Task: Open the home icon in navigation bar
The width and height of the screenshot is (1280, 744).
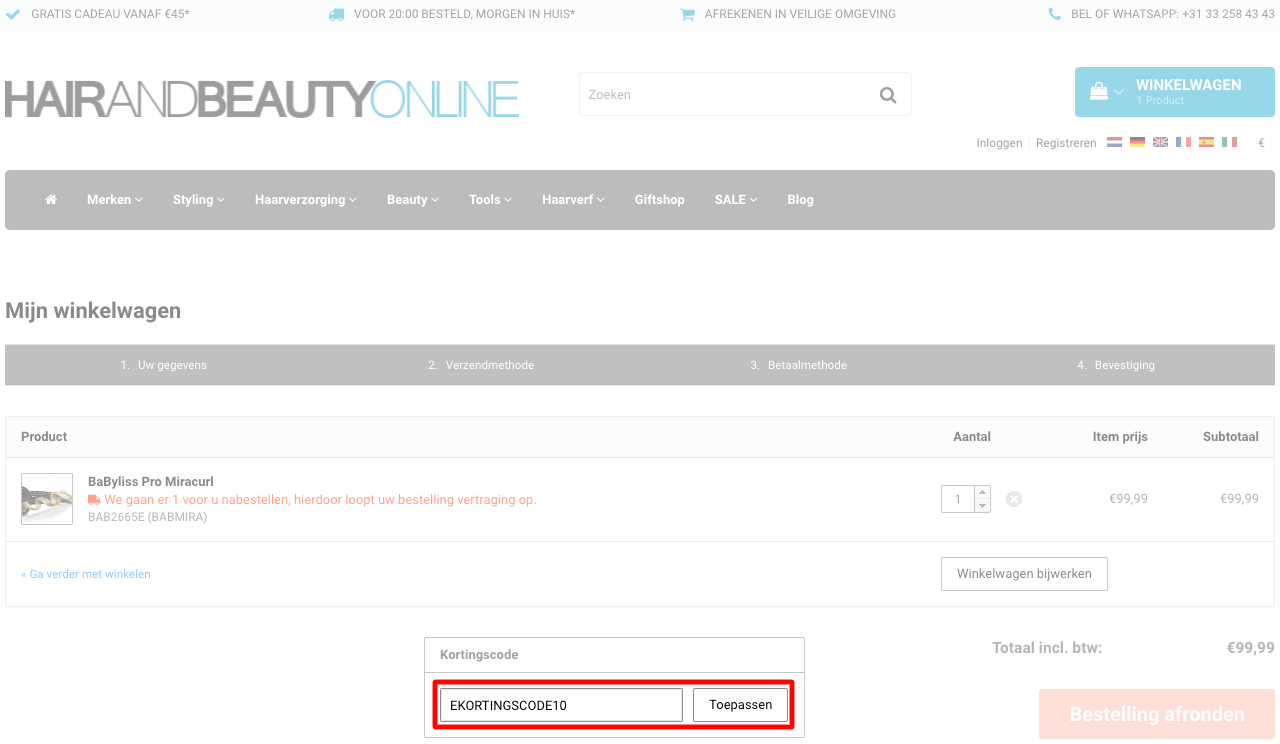Action: click(51, 200)
